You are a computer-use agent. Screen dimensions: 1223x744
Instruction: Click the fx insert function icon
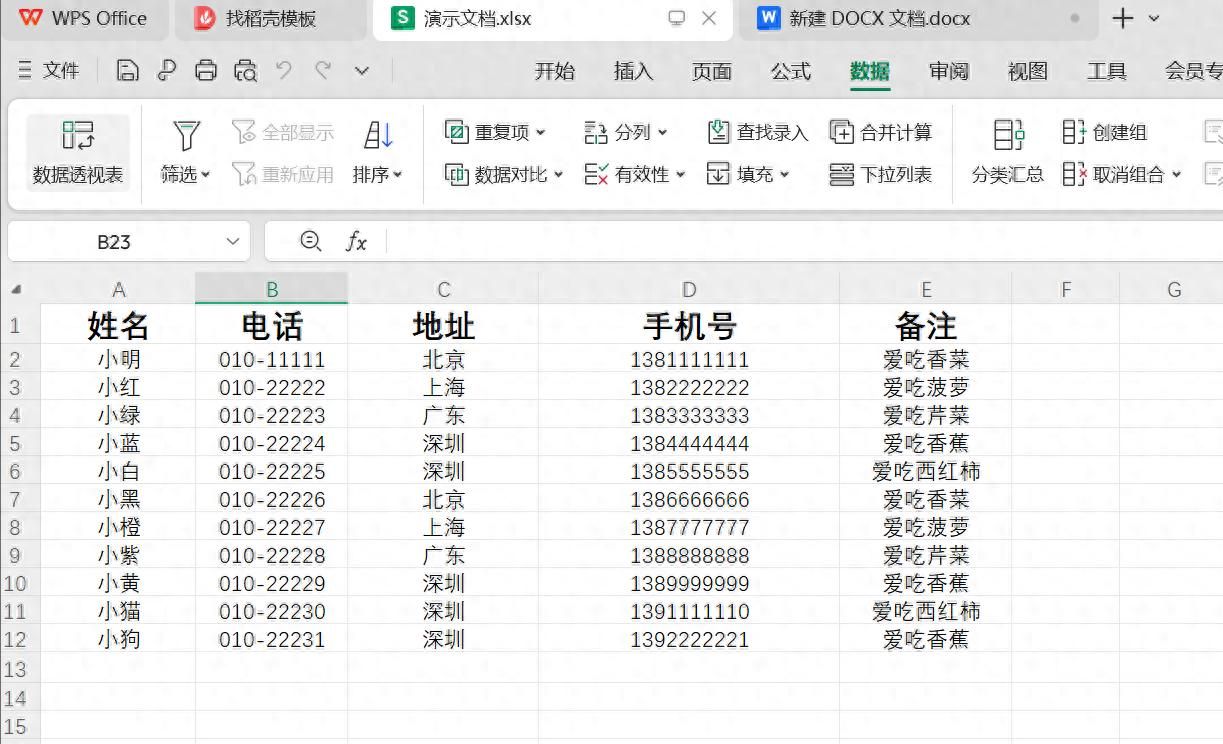click(x=356, y=241)
